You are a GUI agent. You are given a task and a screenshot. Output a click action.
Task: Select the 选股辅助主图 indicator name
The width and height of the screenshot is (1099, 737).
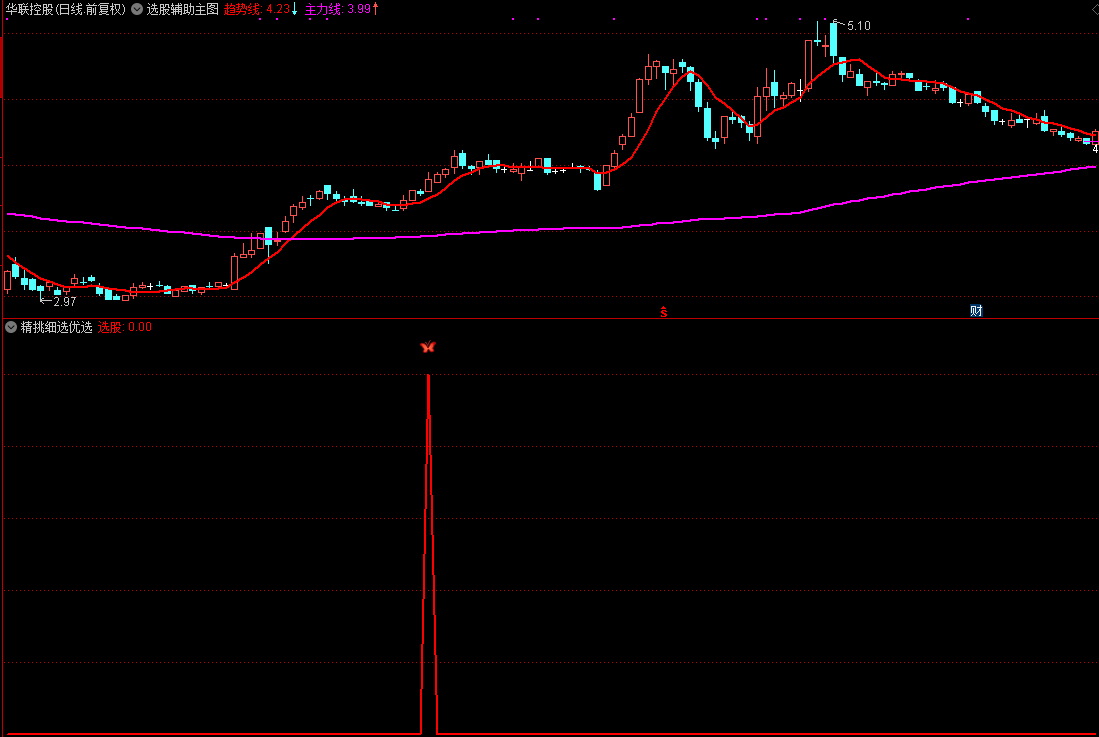(182, 9)
